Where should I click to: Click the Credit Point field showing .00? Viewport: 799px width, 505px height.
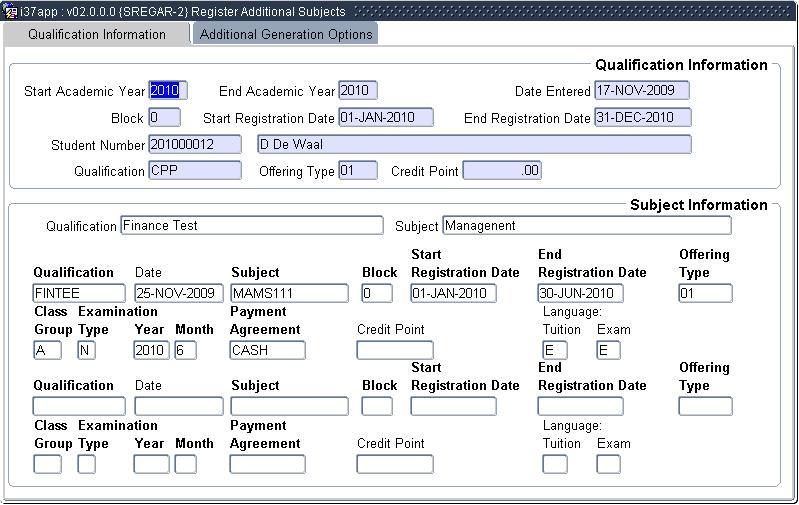pyautogui.click(x=502, y=171)
